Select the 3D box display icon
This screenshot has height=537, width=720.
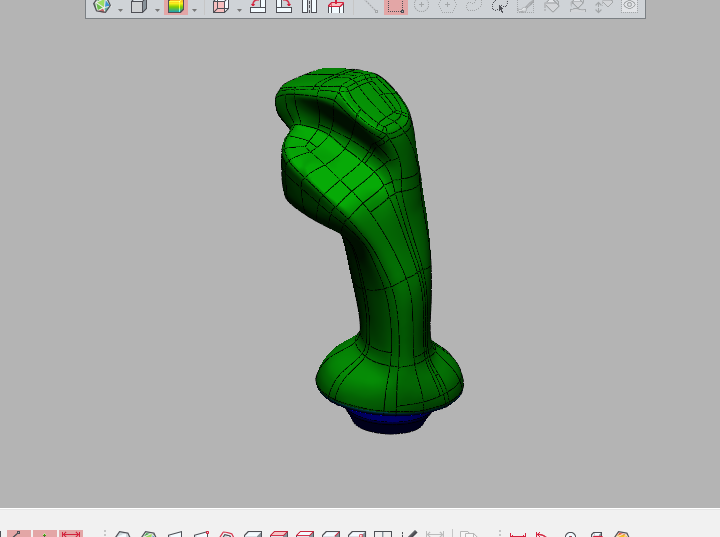pos(139,7)
